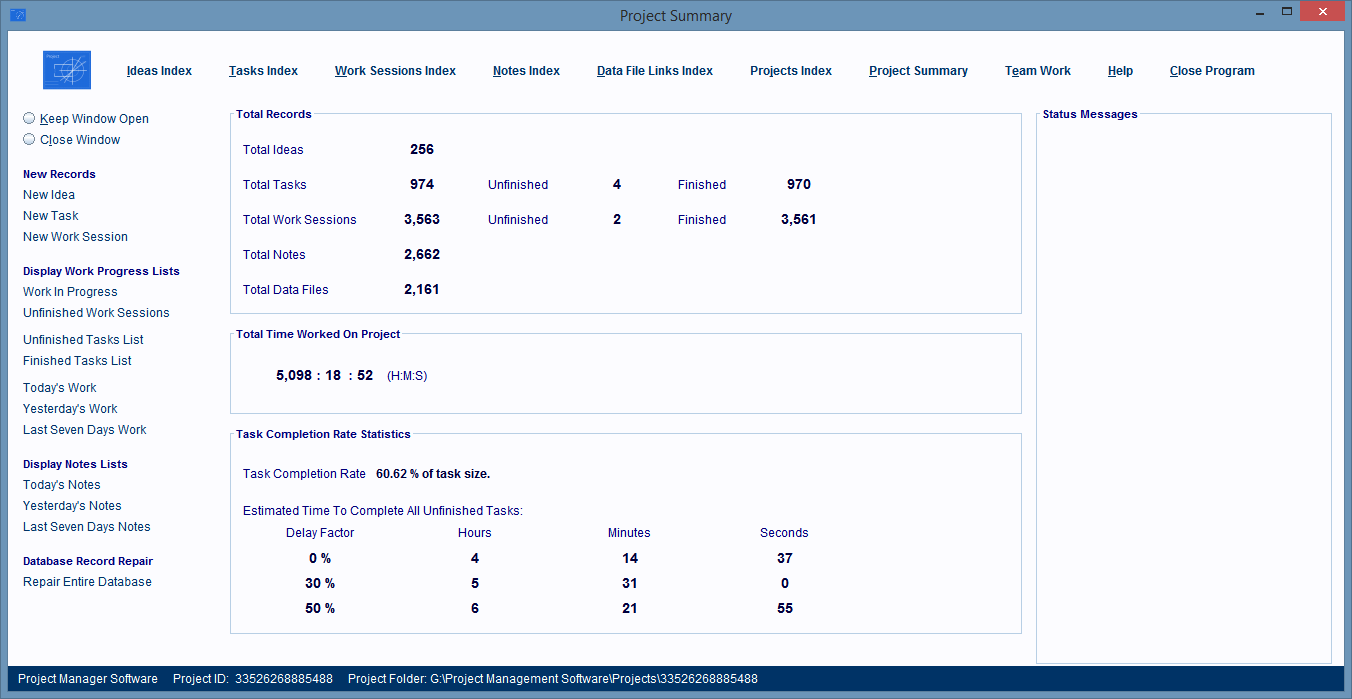Open the Unfinished Tasks List
Screen dimensions: 1352x699
point(83,340)
